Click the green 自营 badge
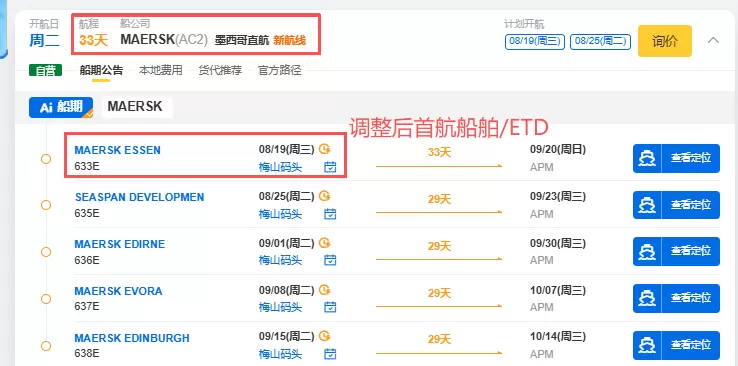This screenshot has height=366, width=738. click(45, 71)
